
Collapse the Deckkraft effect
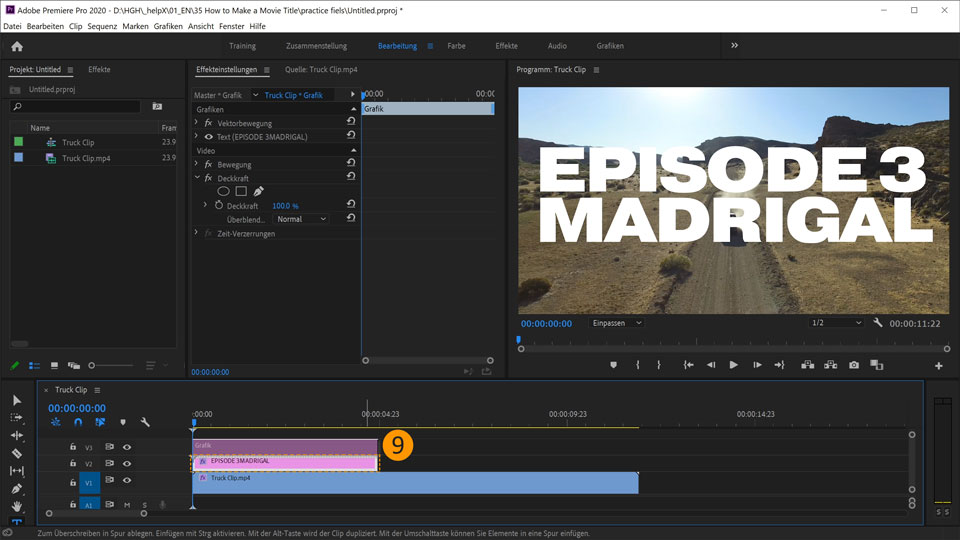tap(197, 178)
